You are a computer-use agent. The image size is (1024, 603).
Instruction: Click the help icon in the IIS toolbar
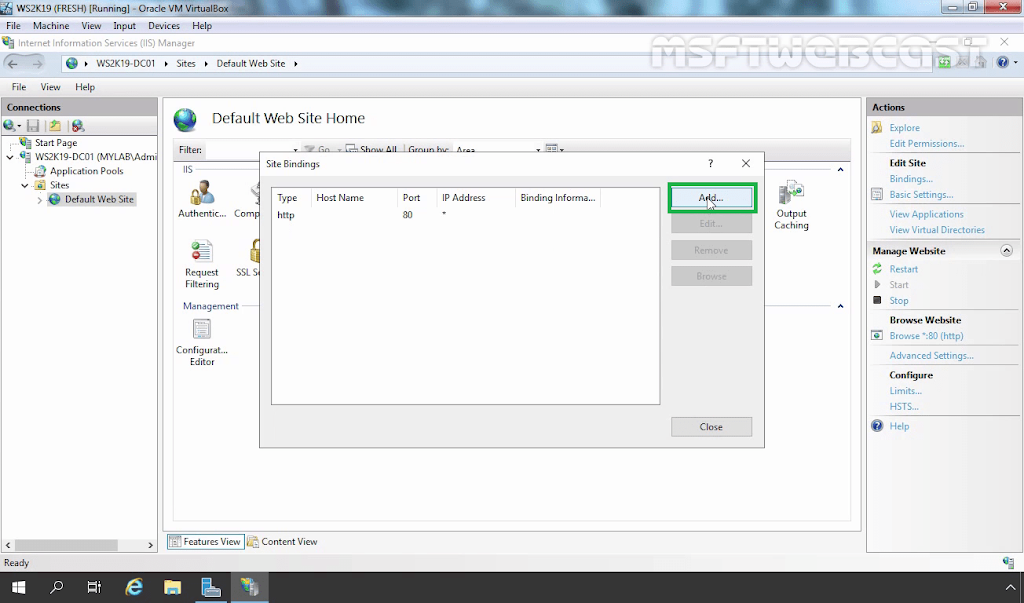[x=1003, y=63]
